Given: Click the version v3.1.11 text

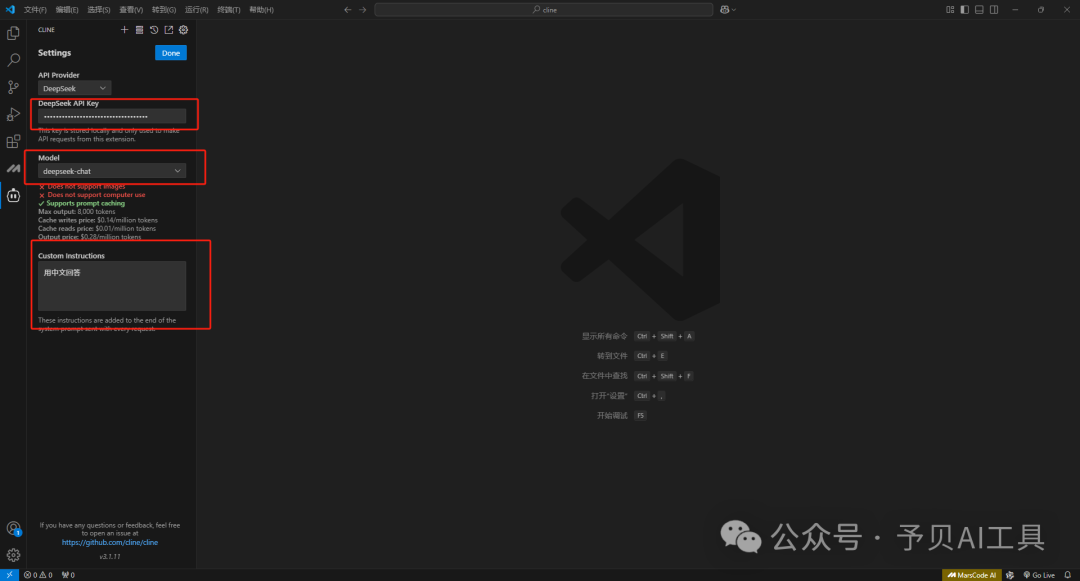Looking at the screenshot, I should pos(110,556).
